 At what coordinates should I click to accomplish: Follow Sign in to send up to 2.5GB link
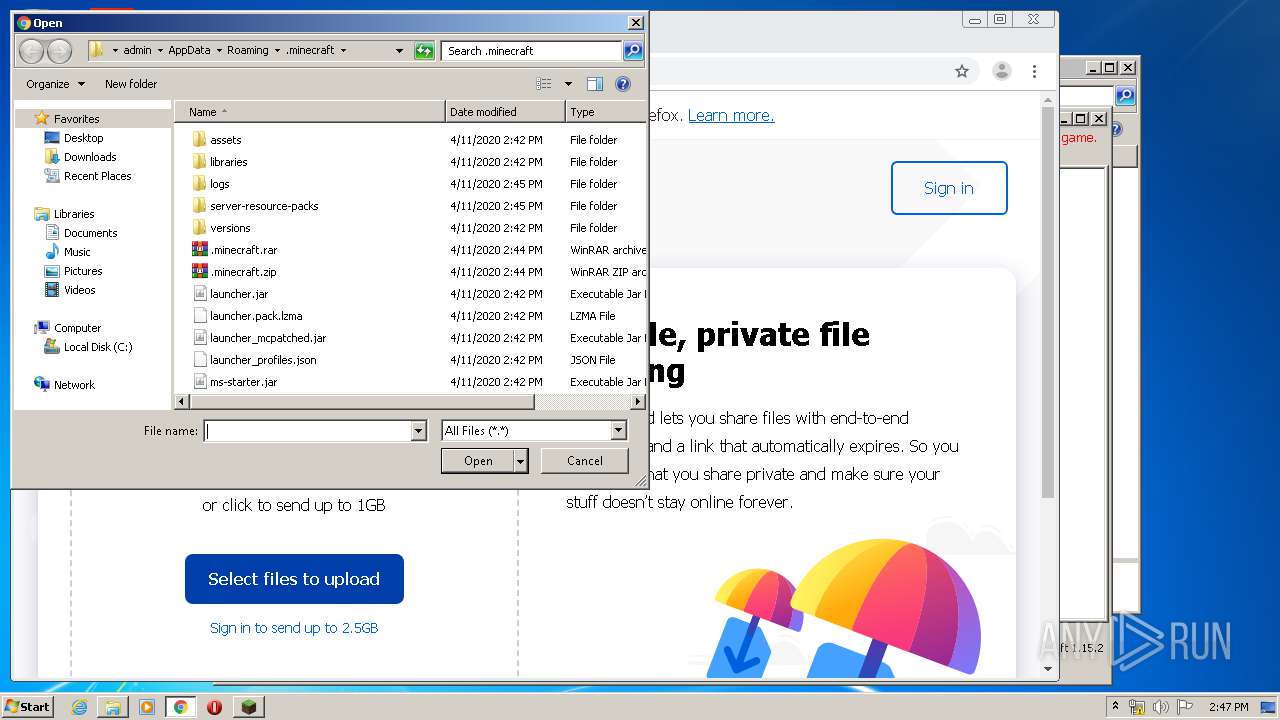click(294, 628)
